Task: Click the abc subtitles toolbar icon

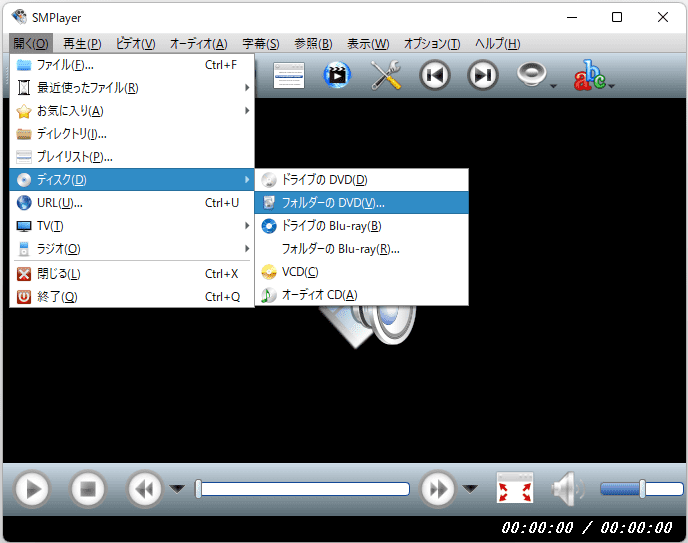Action: click(589, 75)
